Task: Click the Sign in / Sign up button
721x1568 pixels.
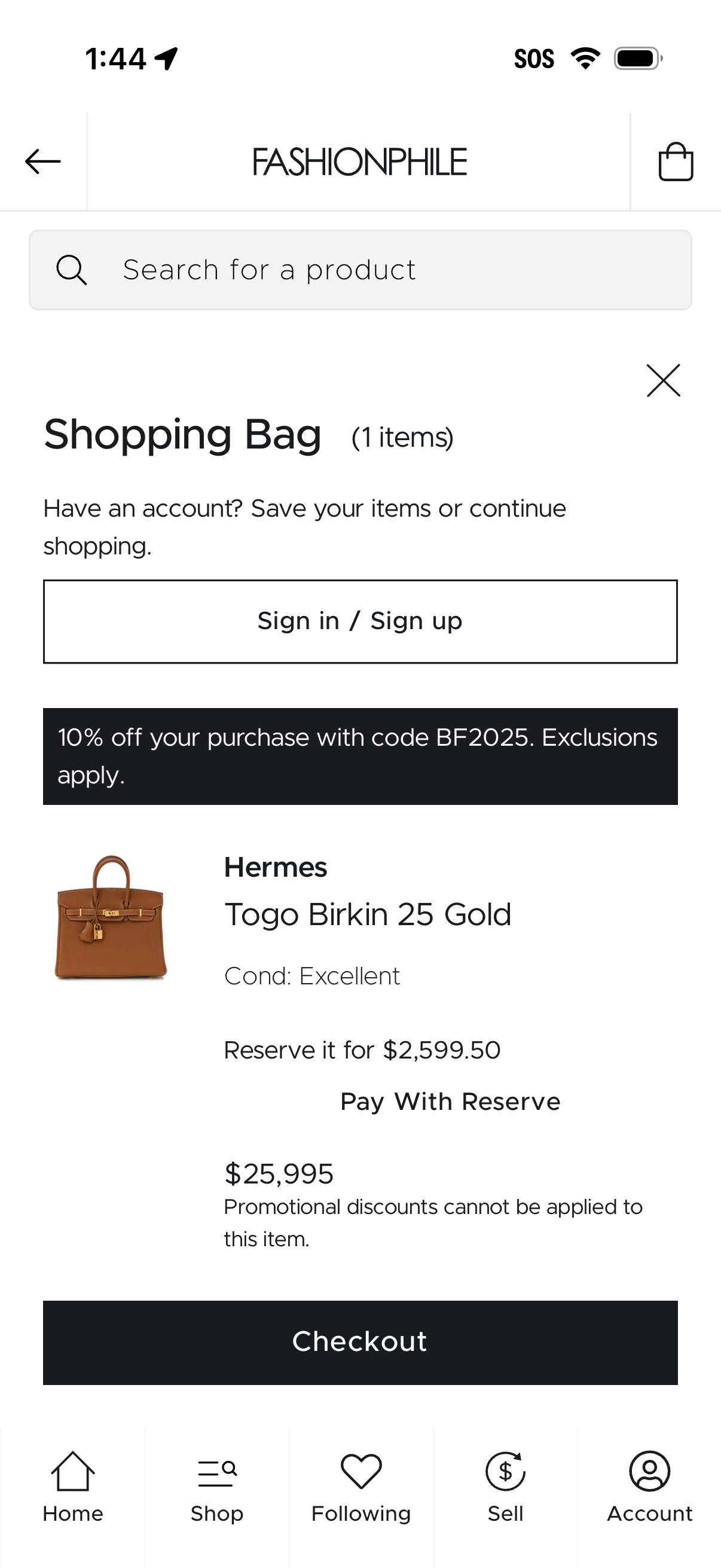Action: coord(360,621)
